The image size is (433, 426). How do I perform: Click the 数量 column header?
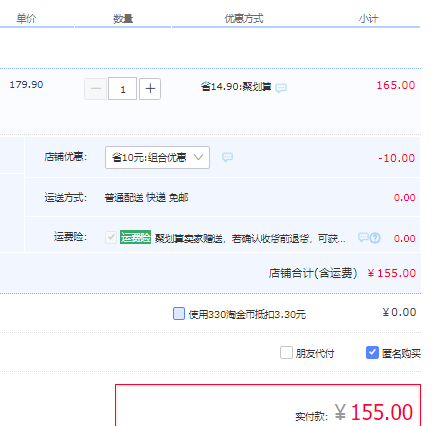123,19
